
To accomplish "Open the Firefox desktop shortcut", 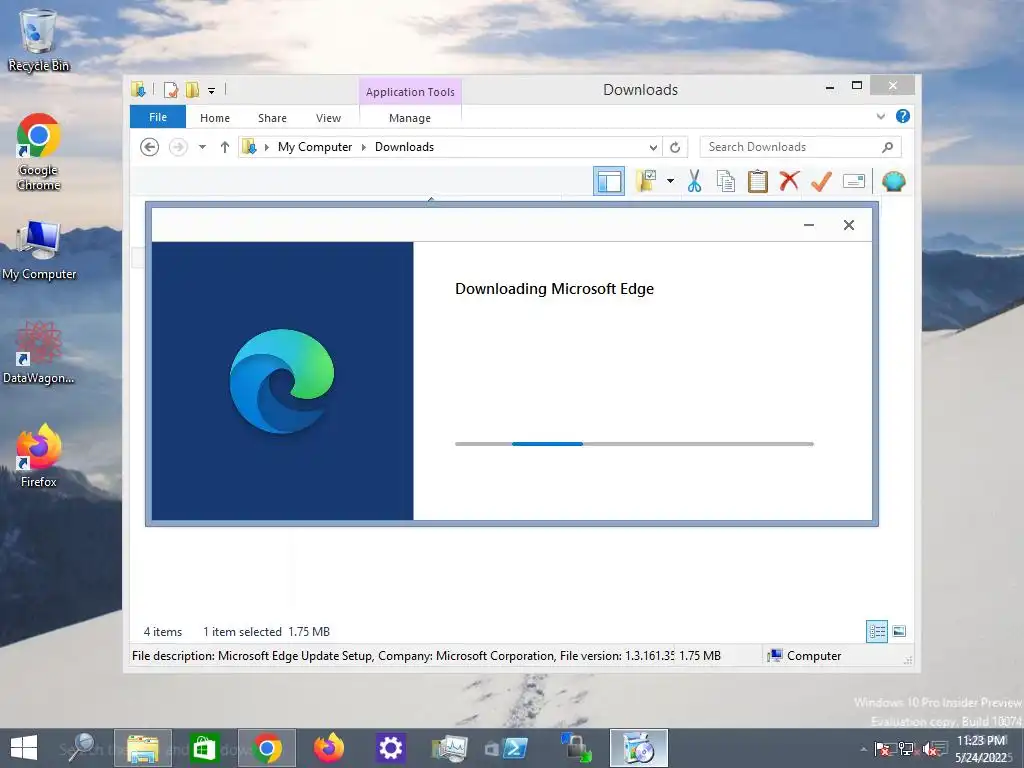I will coord(39,456).
